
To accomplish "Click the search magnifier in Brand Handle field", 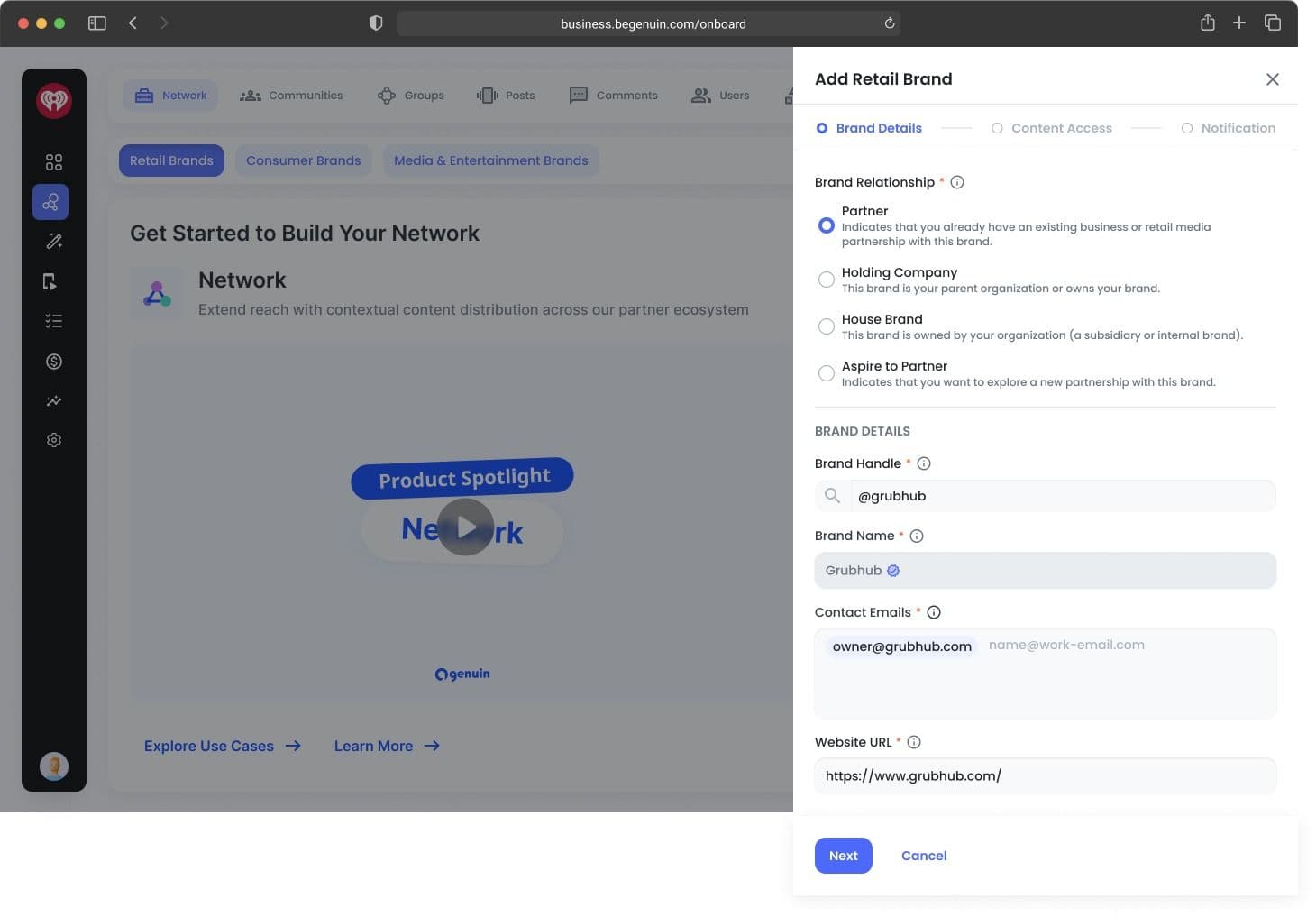I will (x=832, y=496).
